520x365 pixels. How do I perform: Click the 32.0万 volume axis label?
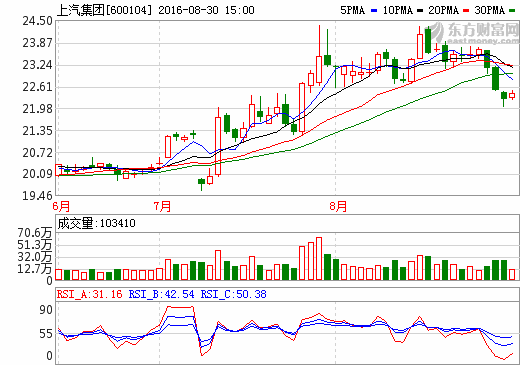point(35,257)
